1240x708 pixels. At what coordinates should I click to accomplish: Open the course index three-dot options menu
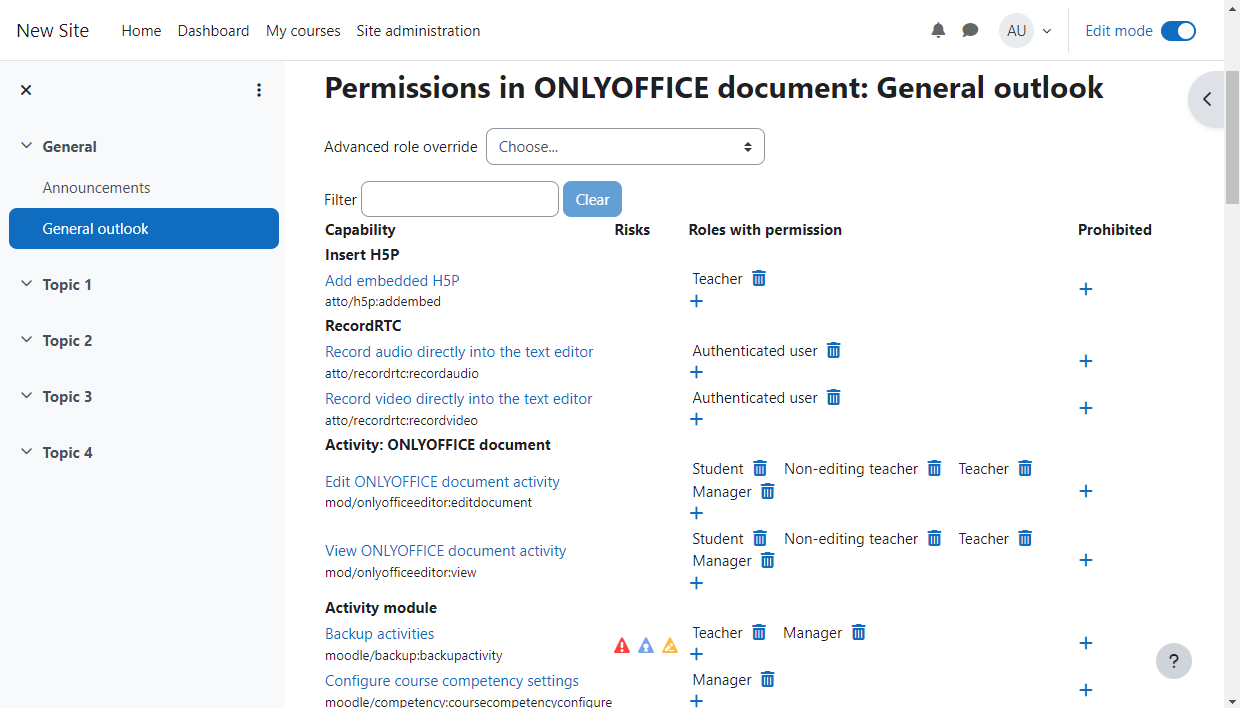point(259,90)
